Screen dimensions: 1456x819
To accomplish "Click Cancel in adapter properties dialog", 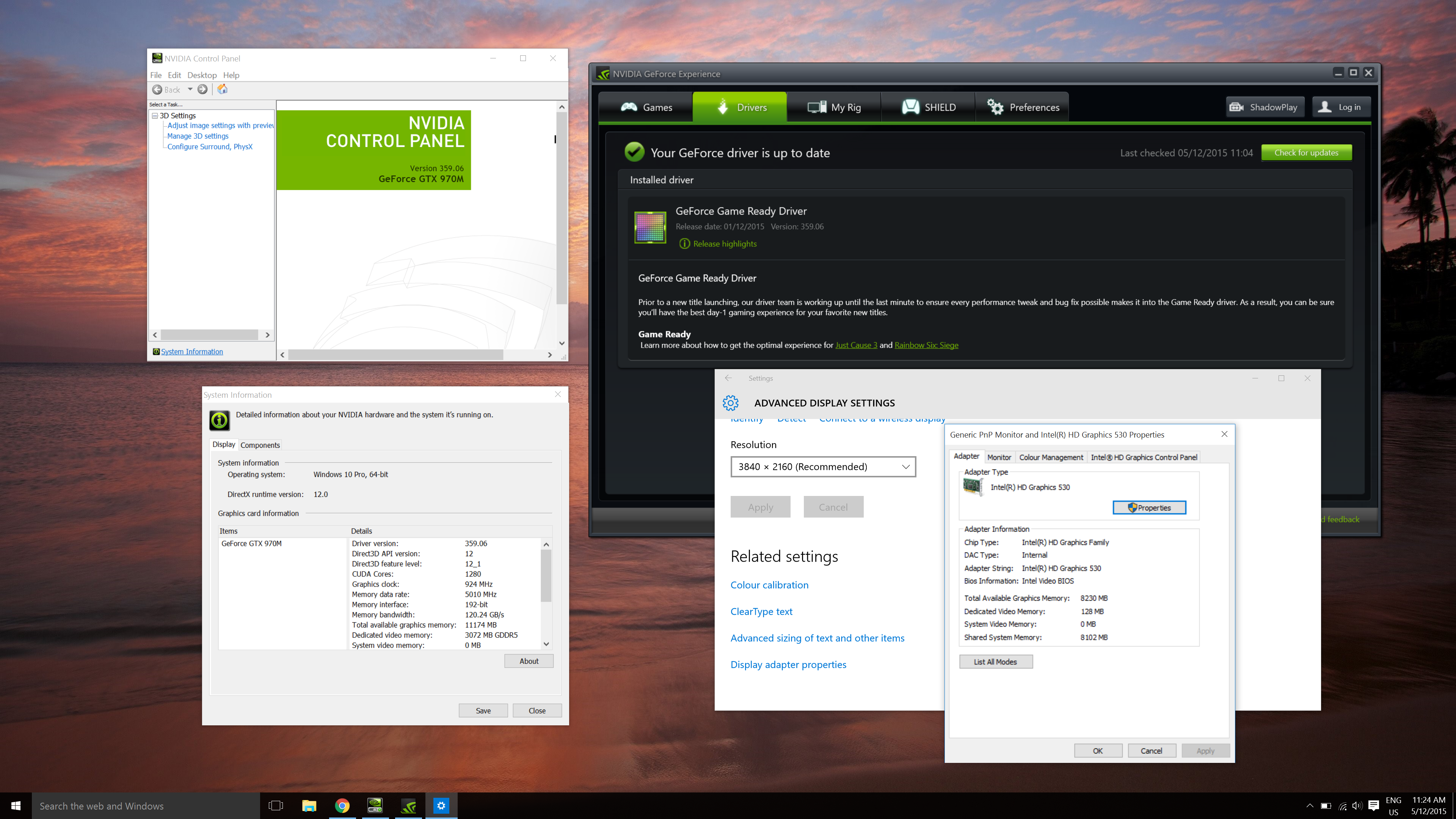I will click(x=1152, y=751).
